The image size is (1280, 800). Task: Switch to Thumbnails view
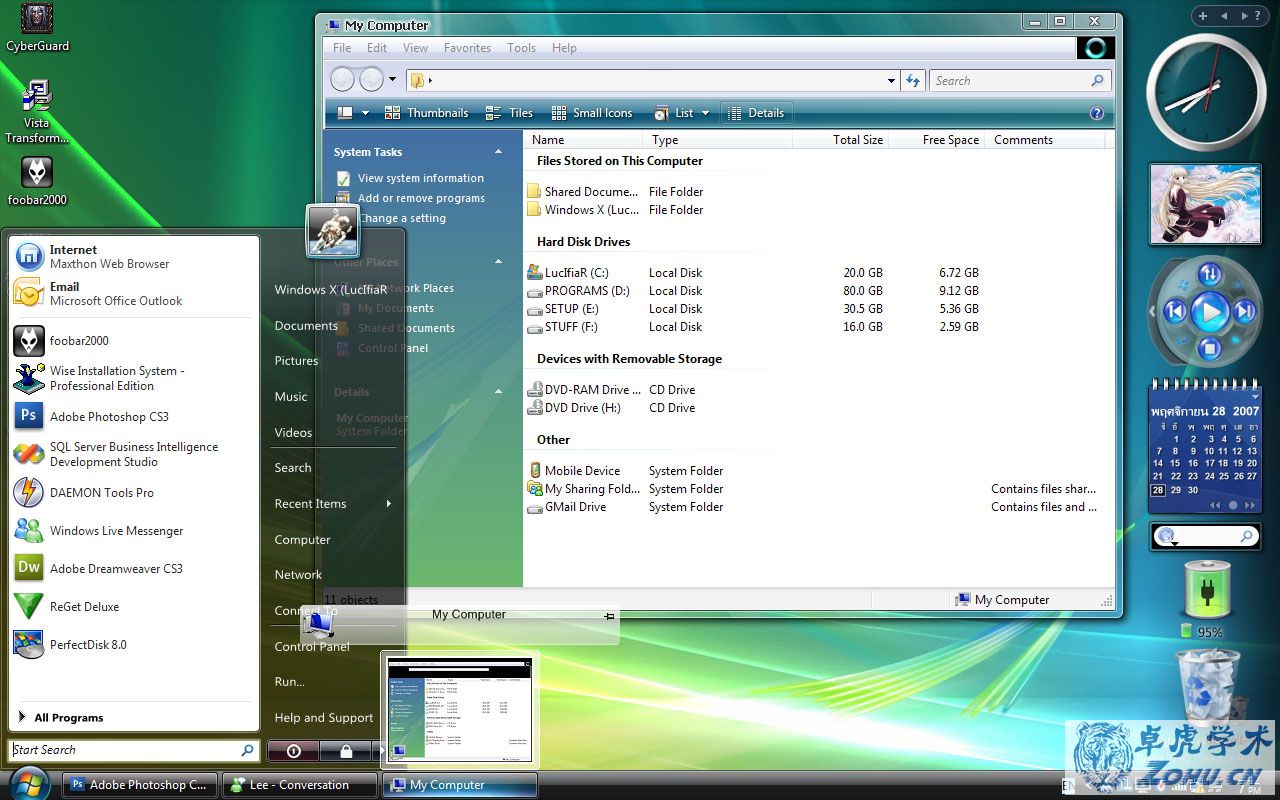point(426,113)
